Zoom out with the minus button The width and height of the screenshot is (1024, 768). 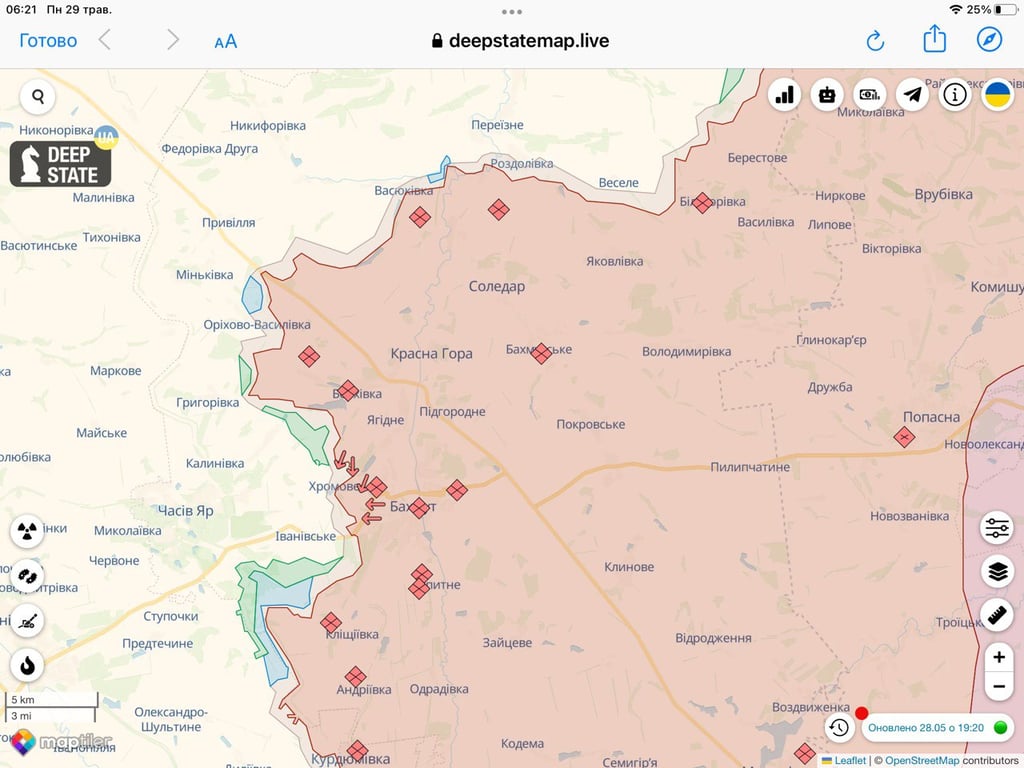(999, 686)
